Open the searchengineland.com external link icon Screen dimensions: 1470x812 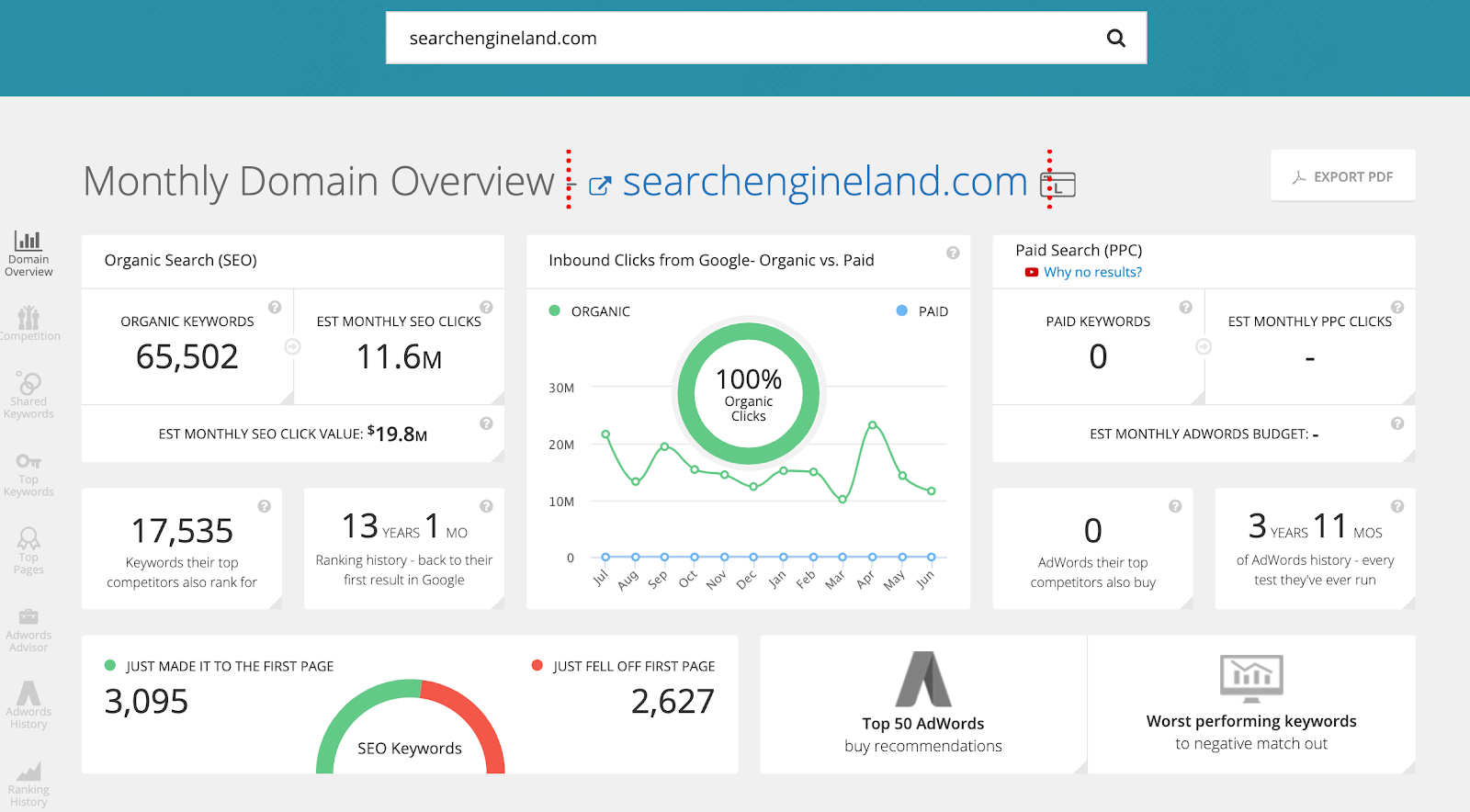click(599, 186)
